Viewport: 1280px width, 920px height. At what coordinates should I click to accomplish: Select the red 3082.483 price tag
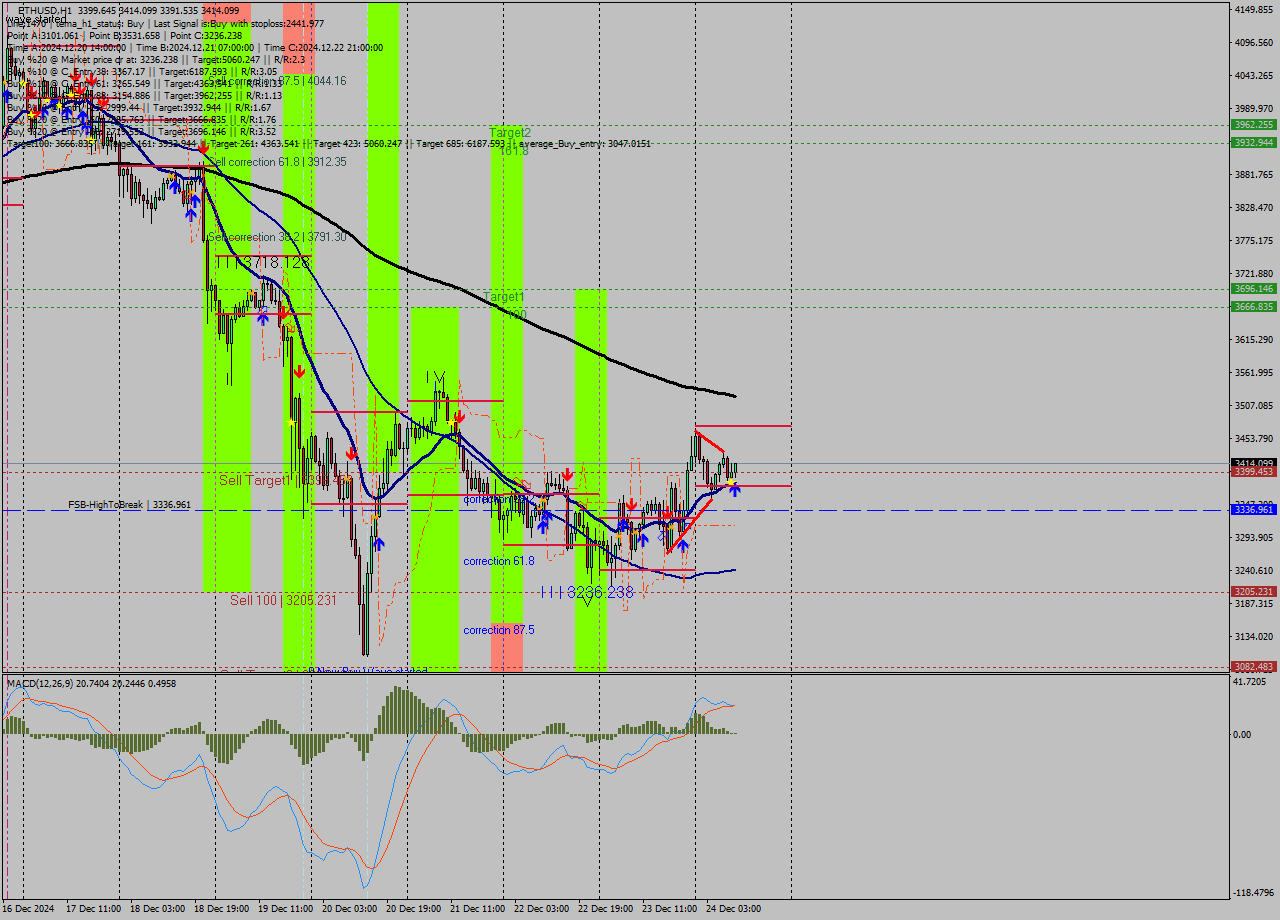(x=1254, y=667)
